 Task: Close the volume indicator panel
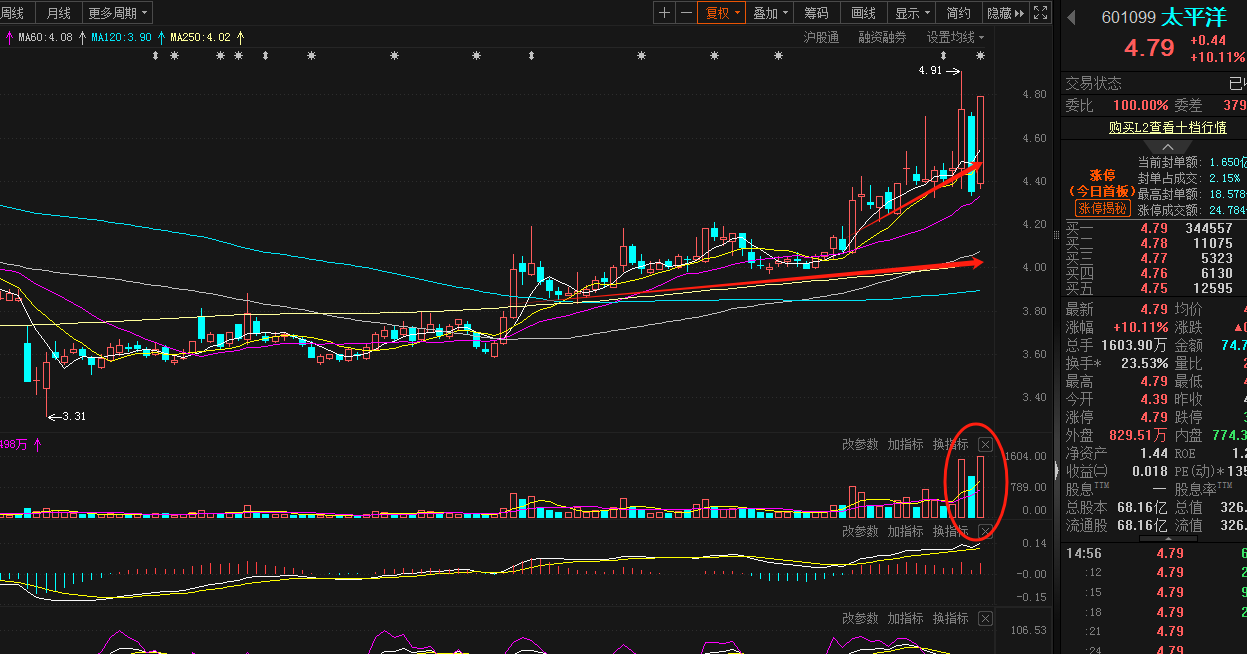coord(985,444)
